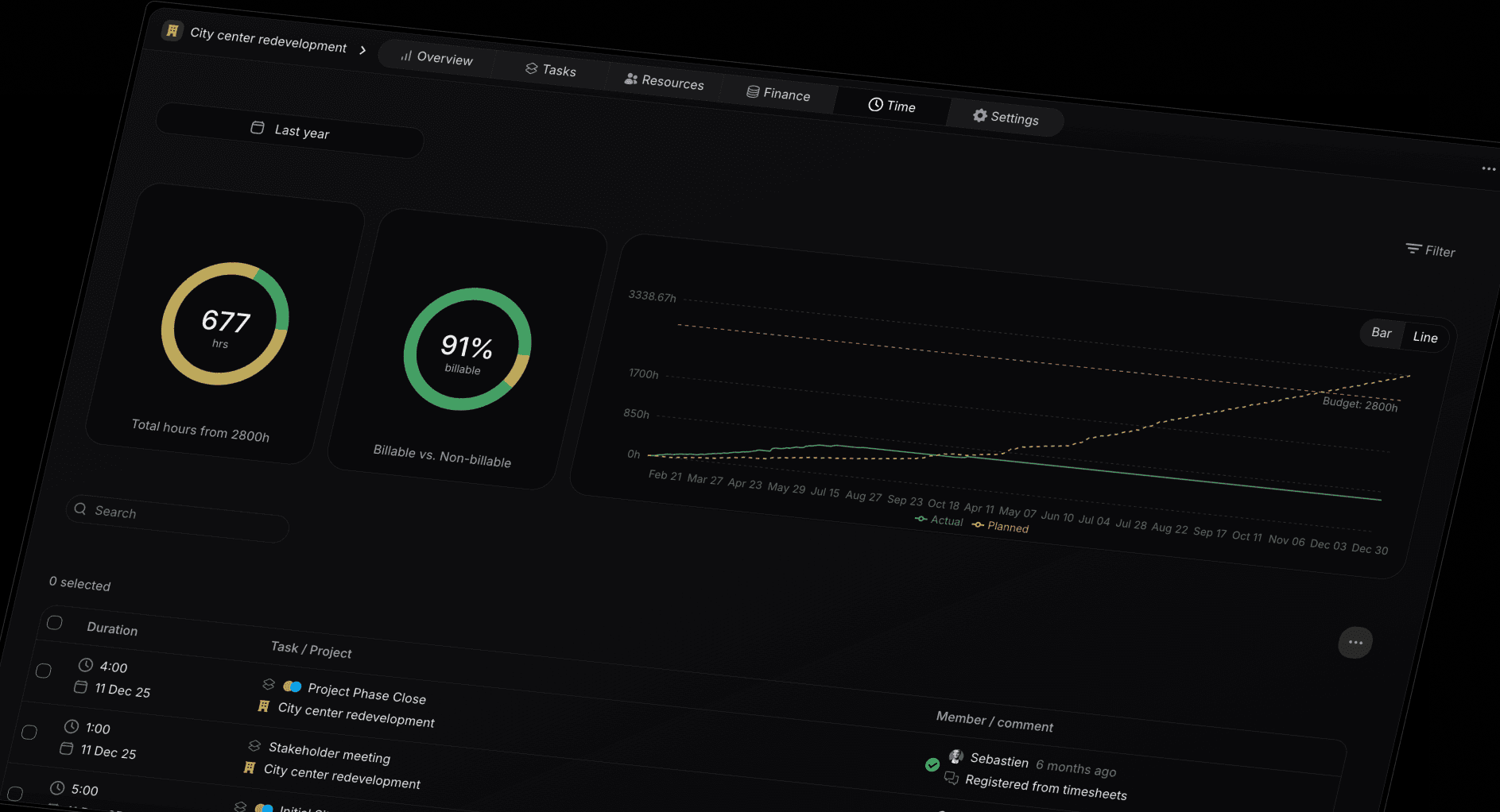Click the comment bubble icon before Registered from timesheets
This screenshot has width=1500, height=812.
coord(951,778)
